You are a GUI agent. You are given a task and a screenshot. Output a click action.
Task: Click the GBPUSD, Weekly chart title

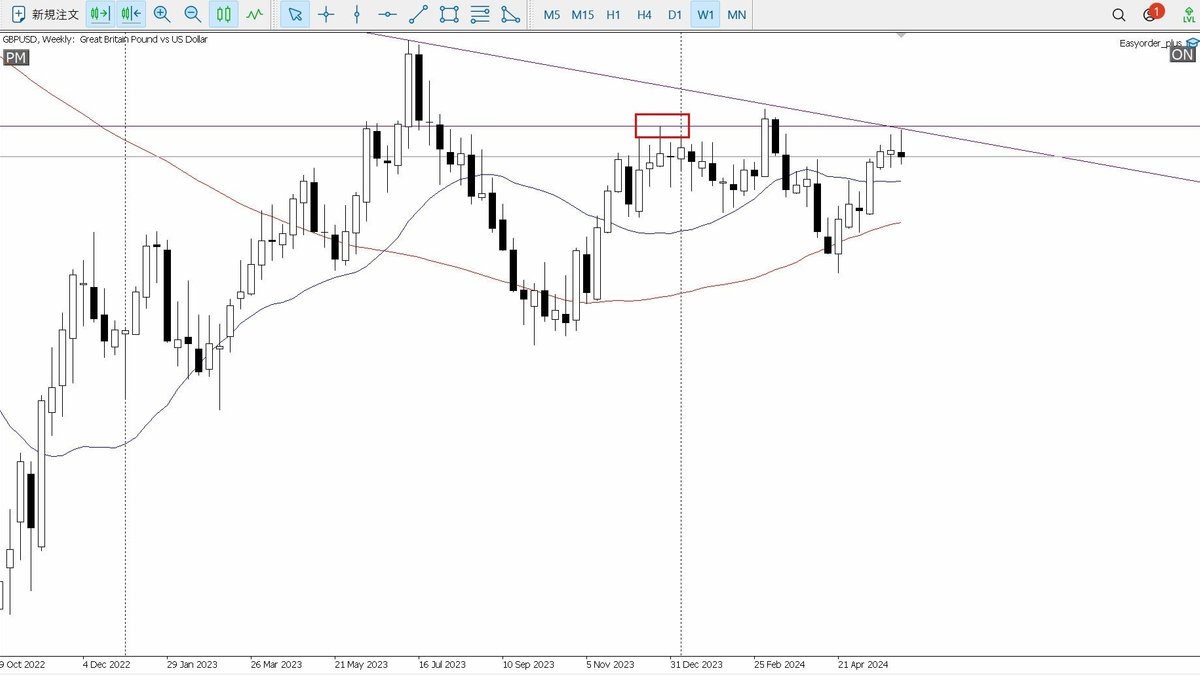105,39
